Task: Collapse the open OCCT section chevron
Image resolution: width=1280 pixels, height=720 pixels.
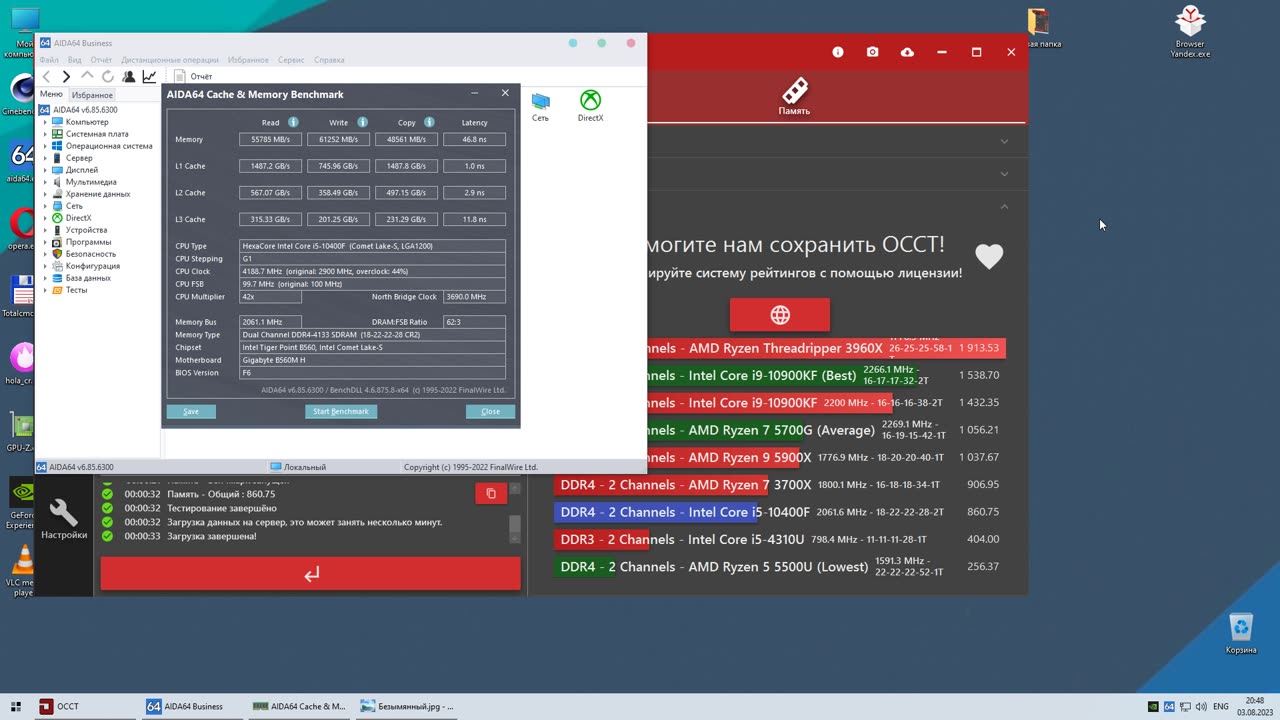Action: click(x=1004, y=206)
